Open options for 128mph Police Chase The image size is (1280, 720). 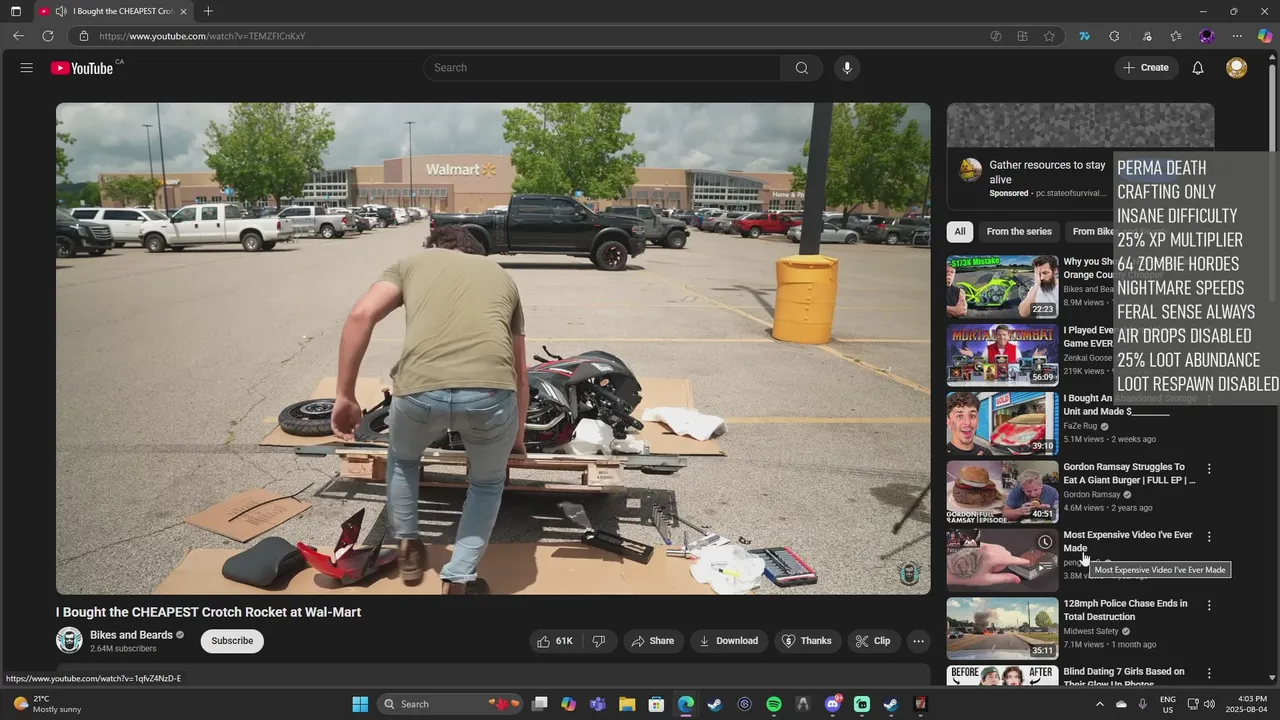[1209, 605]
